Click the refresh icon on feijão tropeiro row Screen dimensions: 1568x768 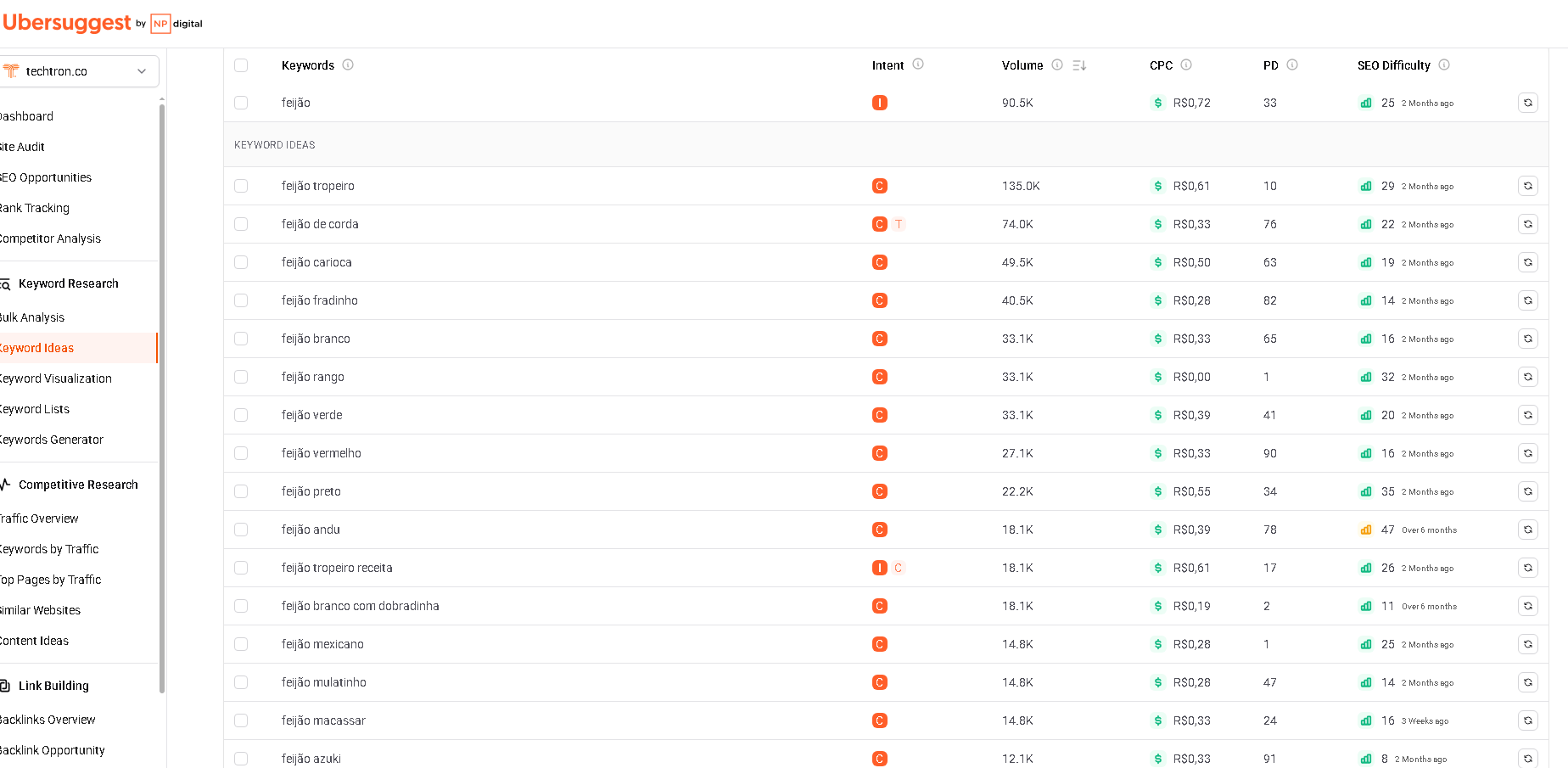tap(1528, 186)
